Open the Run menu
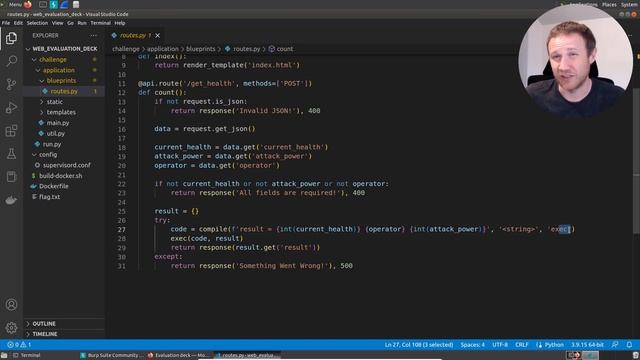Screen dimensions: 640x360 (82, 23)
